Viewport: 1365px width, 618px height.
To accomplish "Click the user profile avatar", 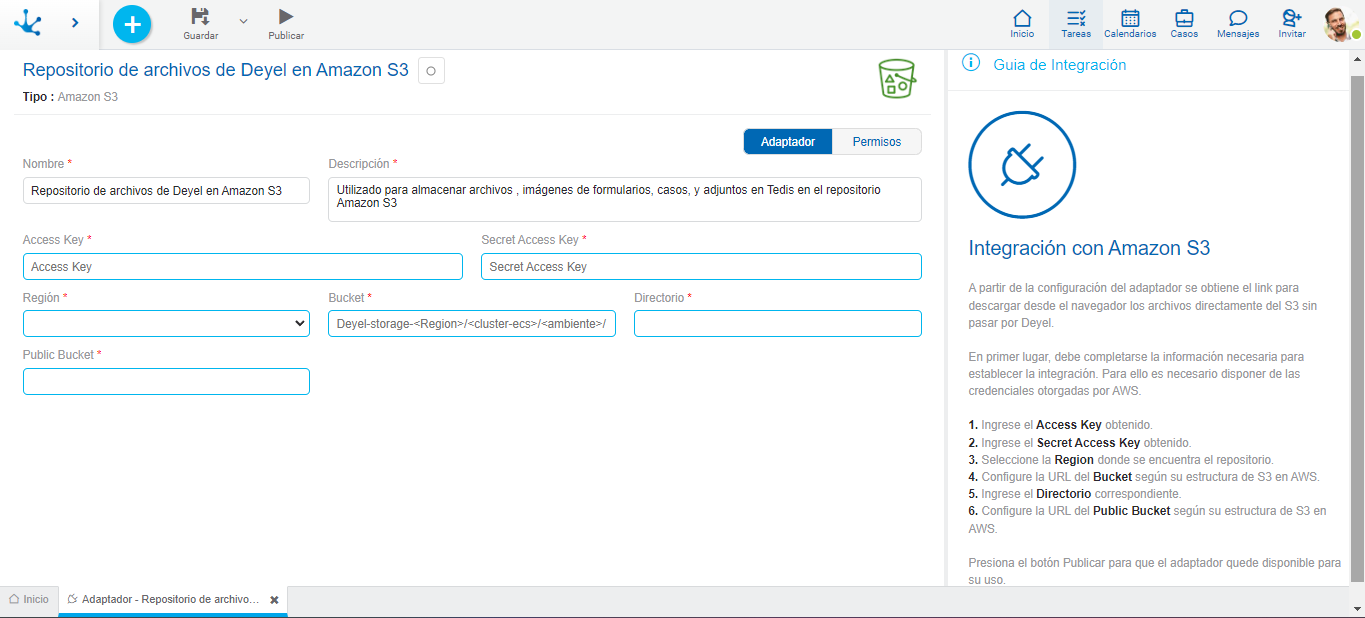I will click(x=1339, y=24).
